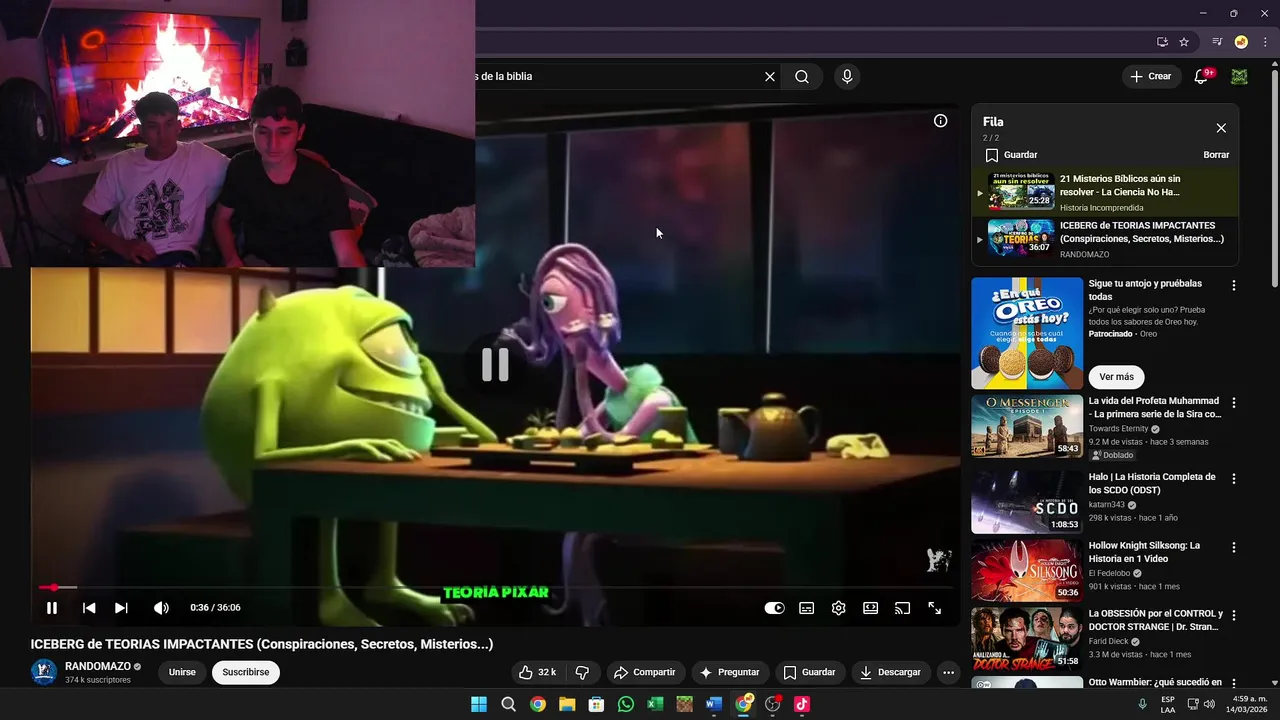Save video using Guardar below player
The image size is (1280, 720).
[809, 672]
